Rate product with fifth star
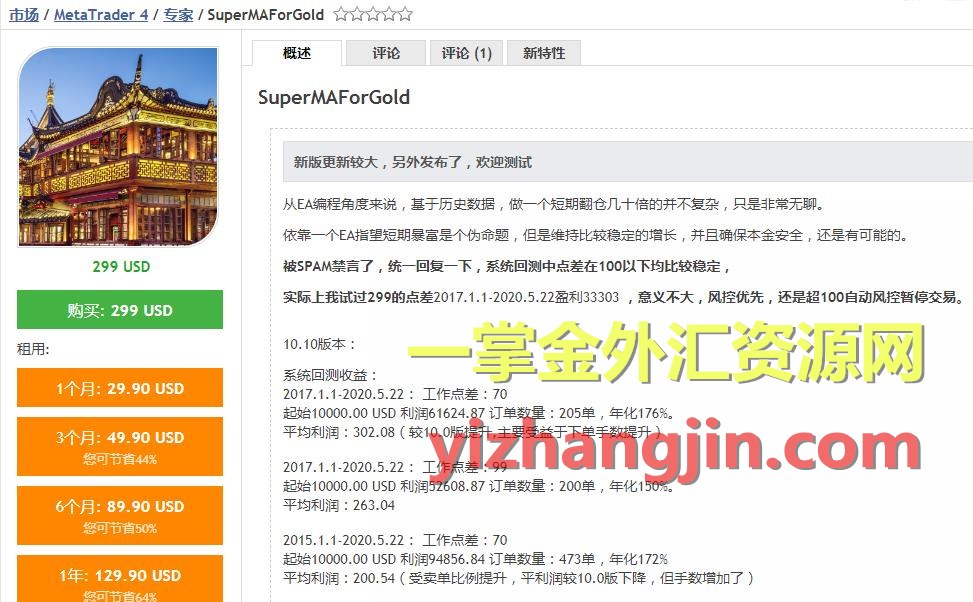This screenshot has height=602, width=973. pos(405,14)
